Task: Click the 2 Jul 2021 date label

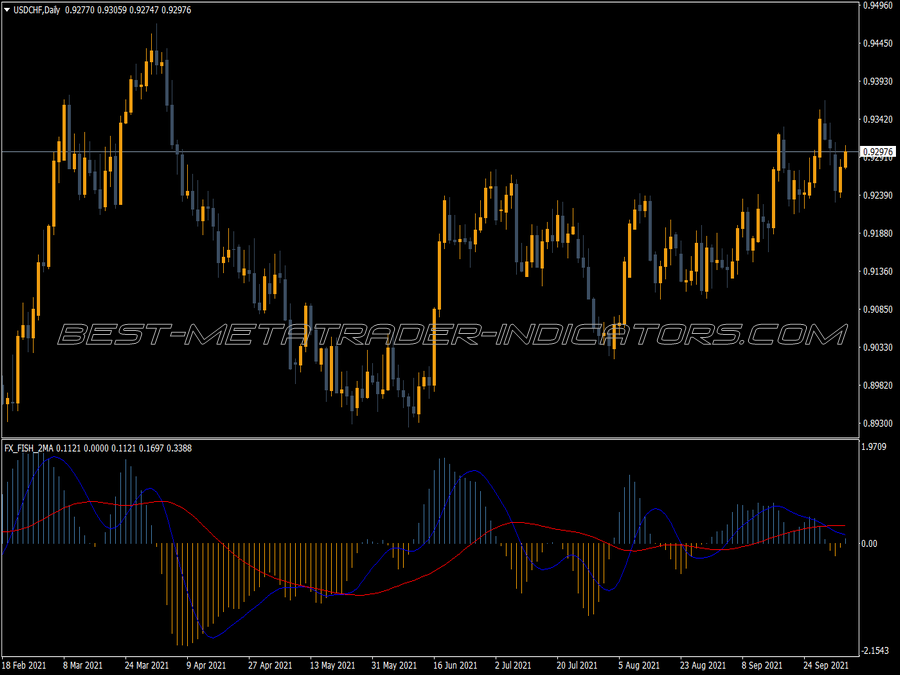Action: pyautogui.click(x=513, y=666)
